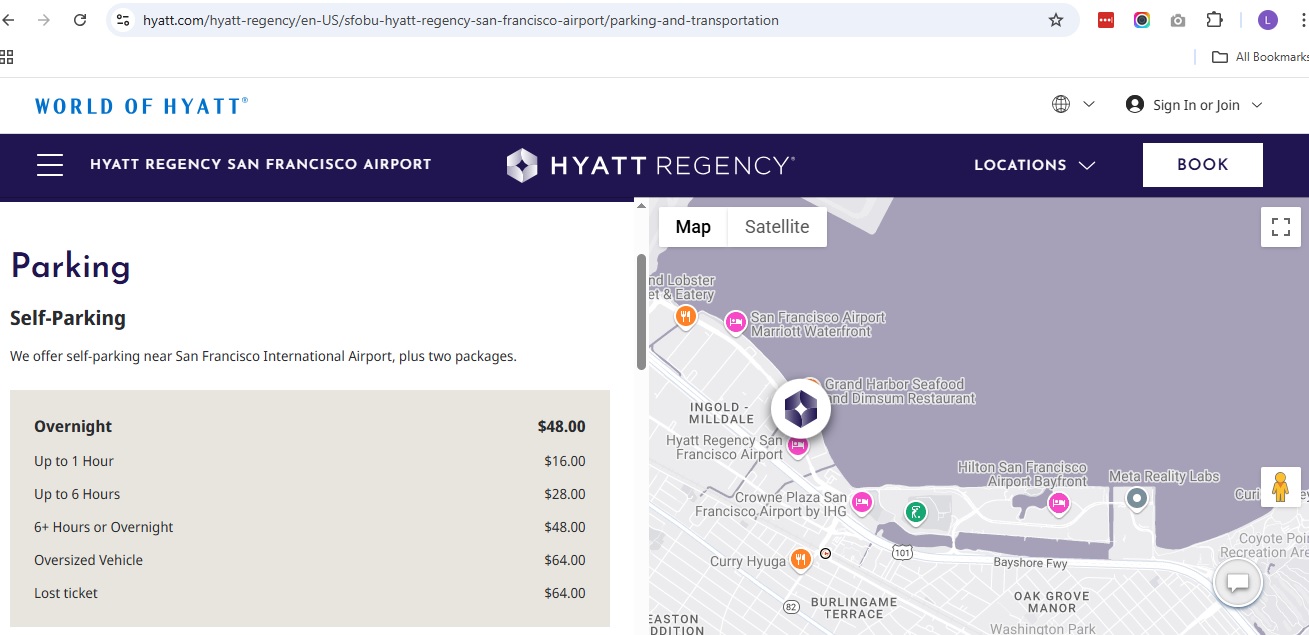Click the Curry Hyuga restaurant marker
Image resolution: width=1309 pixels, height=635 pixels.
[800, 560]
